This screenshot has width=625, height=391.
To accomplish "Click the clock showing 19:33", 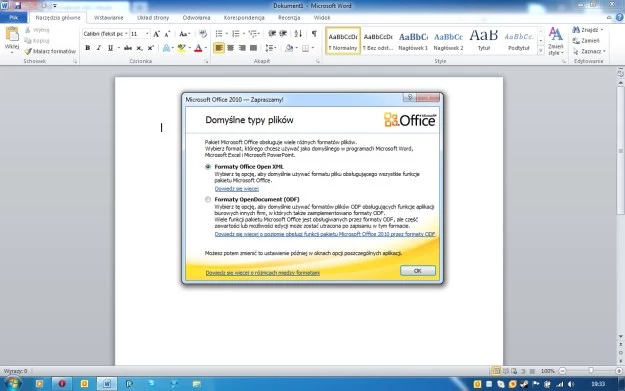I will (598, 384).
